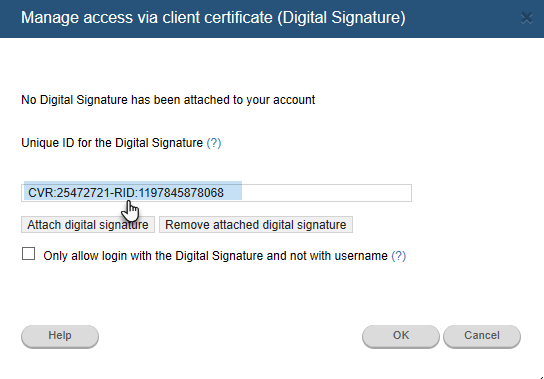Click the CVR number in the ID field
Viewport: 544px width, 379px height.
click(83, 193)
